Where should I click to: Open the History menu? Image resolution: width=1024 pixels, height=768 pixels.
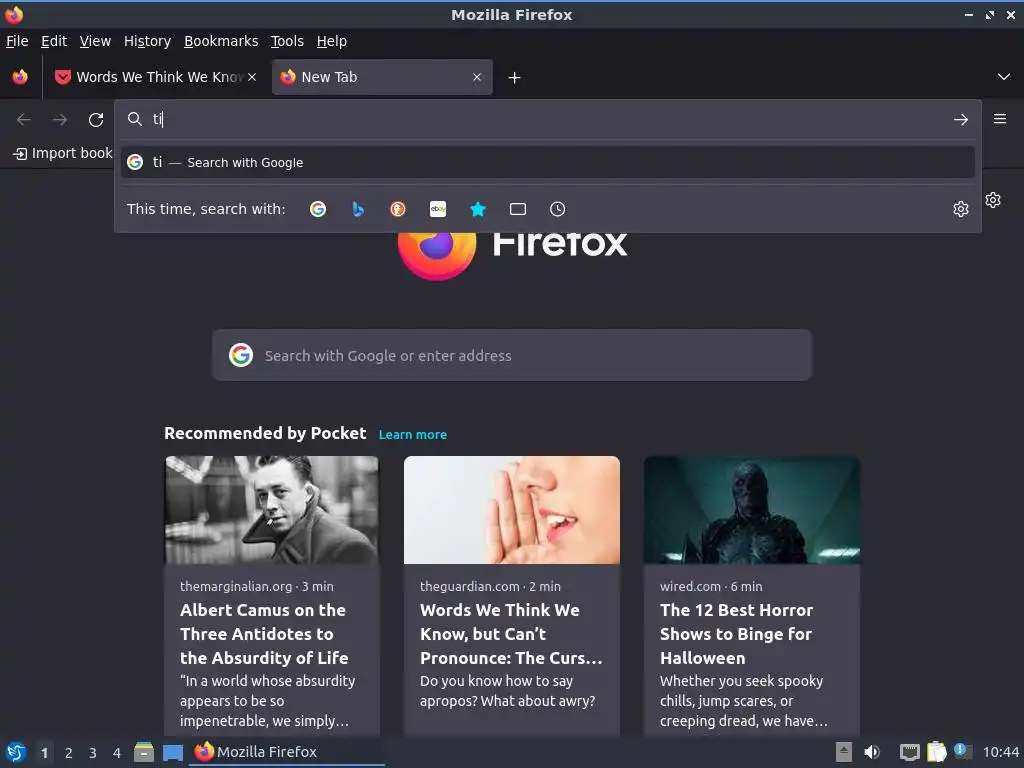click(148, 41)
